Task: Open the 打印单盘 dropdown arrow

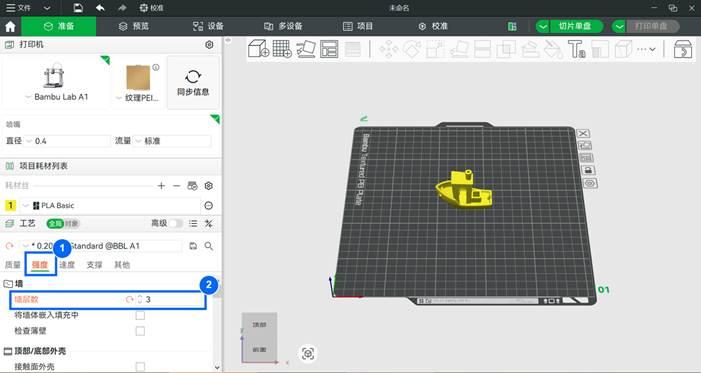Action: click(x=619, y=26)
